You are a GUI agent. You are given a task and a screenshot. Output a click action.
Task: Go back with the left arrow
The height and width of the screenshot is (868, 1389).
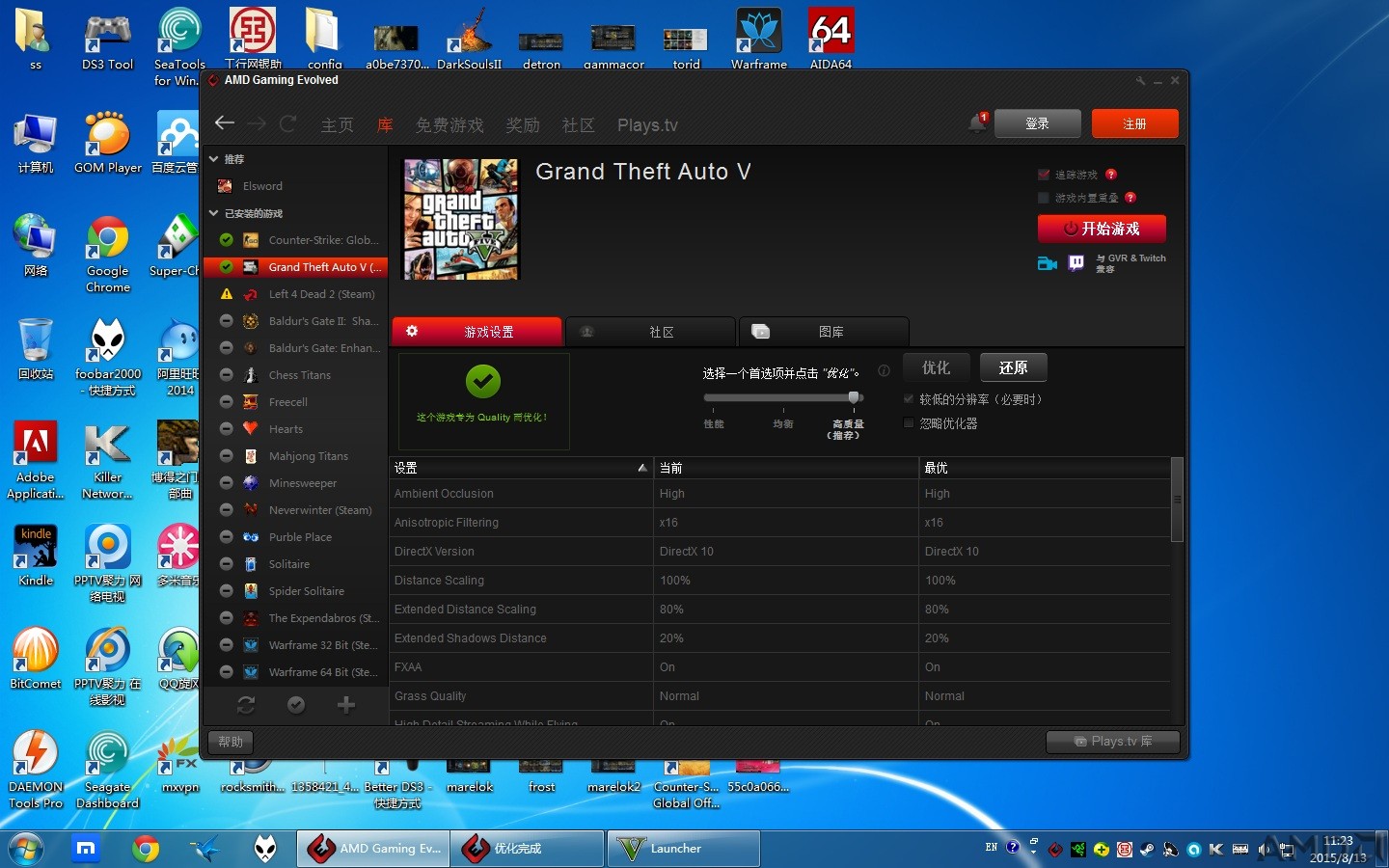(x=225, y=122)
